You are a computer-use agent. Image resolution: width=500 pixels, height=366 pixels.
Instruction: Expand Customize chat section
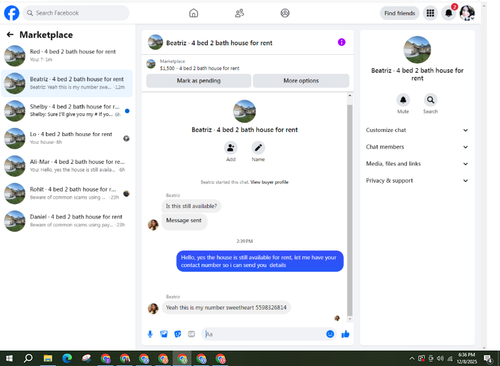417,130
